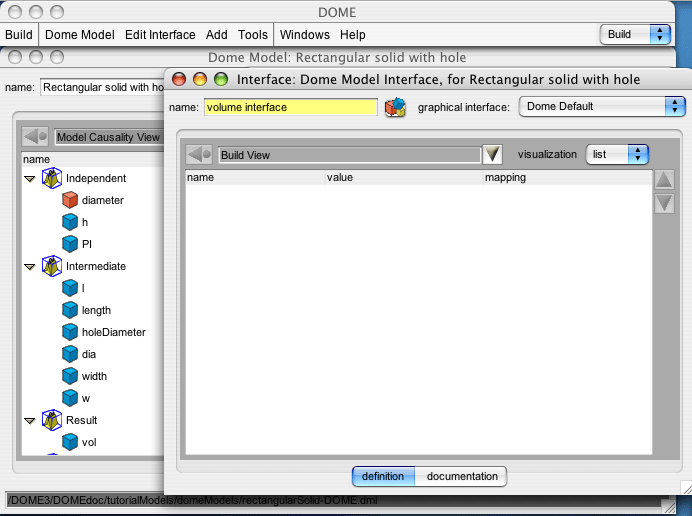Screen dimensions: 692x516
Task: Click the interface cubes icon beside name field
Action: click(395, 107)
